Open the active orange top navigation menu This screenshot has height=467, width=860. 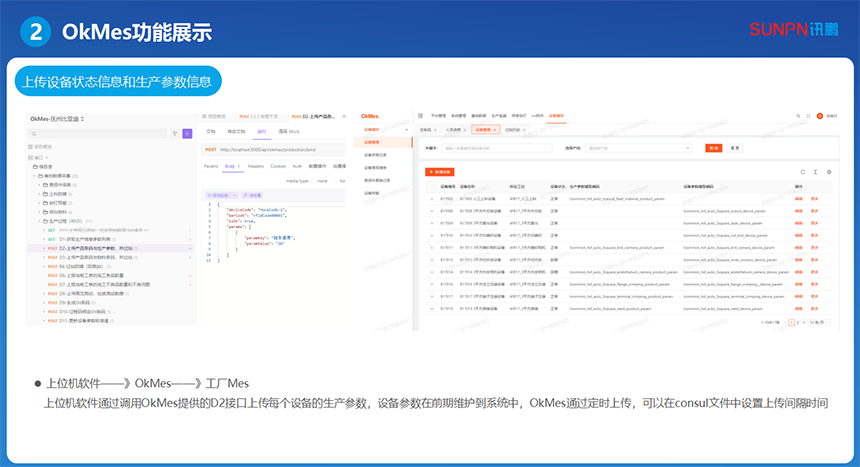(x=556, y=116)
